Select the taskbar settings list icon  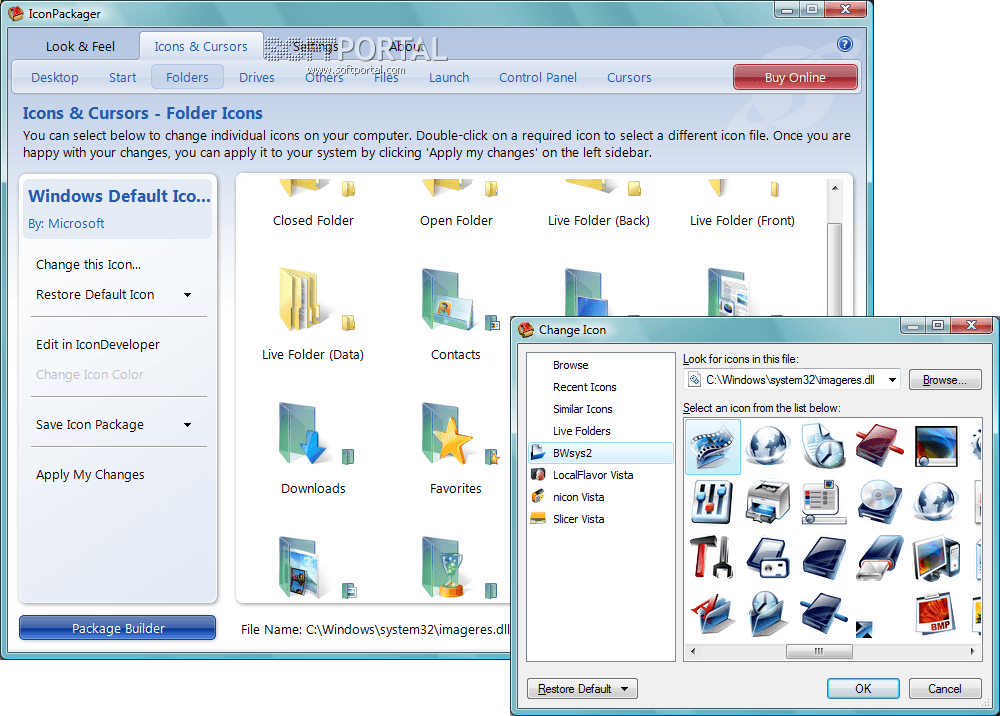coord(823,502)
